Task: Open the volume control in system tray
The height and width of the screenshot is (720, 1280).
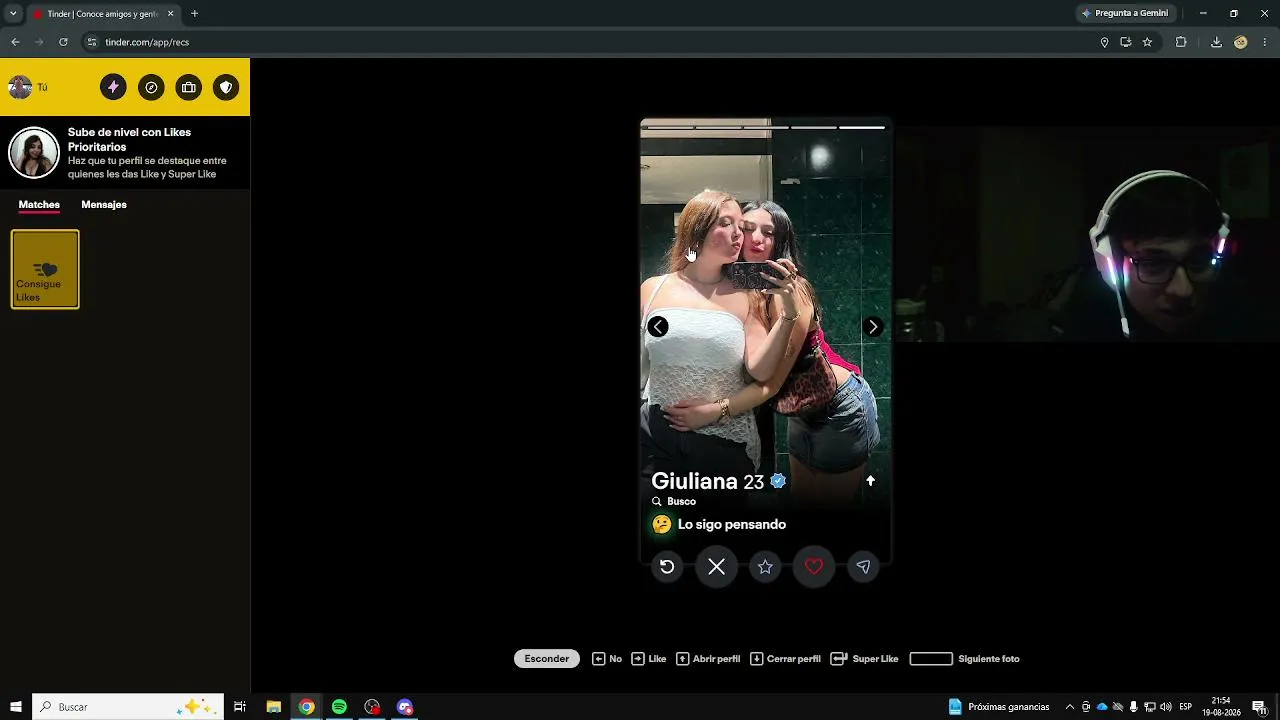Action: tap(1165, 707)
